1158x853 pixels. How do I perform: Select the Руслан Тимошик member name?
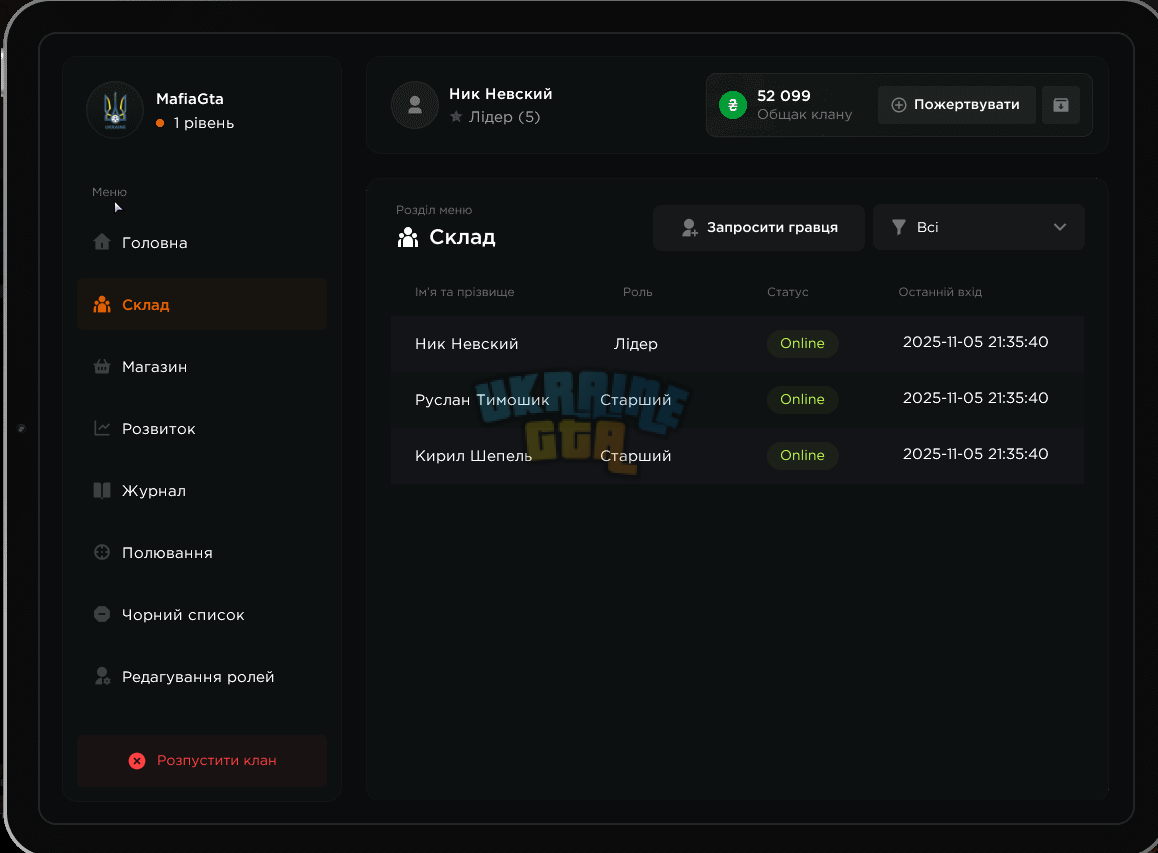(482, 400)
